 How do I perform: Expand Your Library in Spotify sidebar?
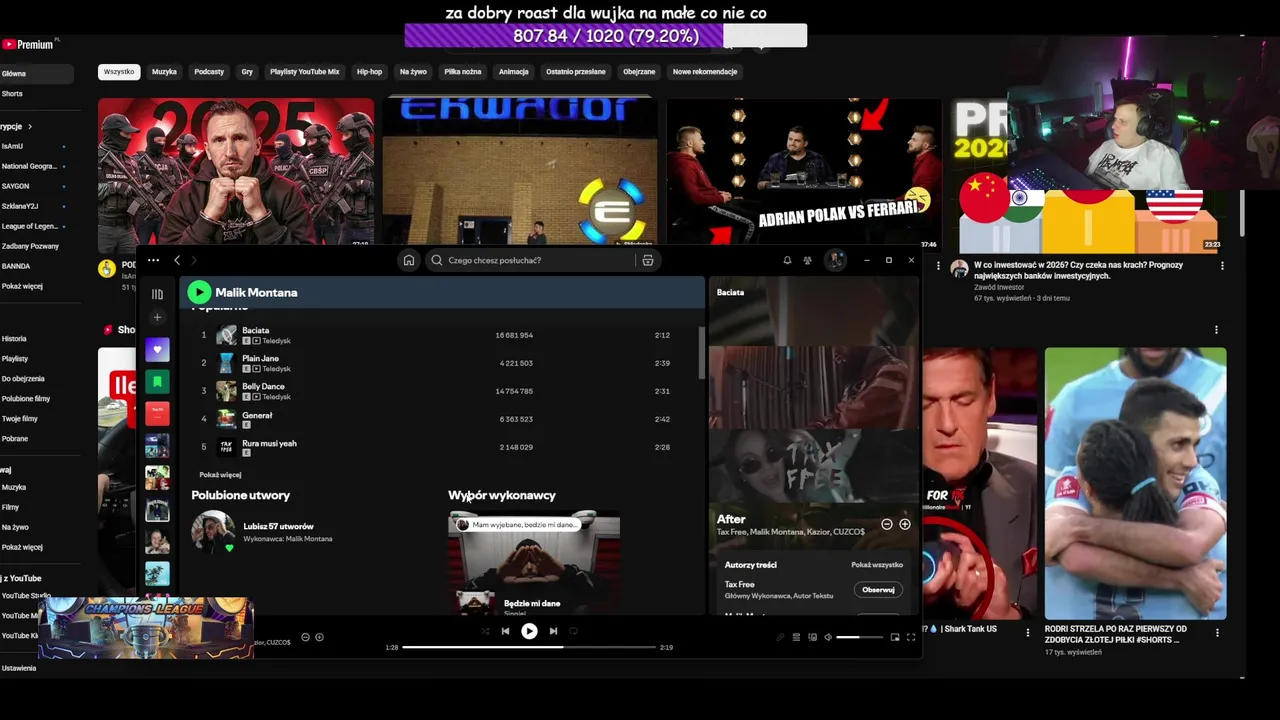(157, 294)
